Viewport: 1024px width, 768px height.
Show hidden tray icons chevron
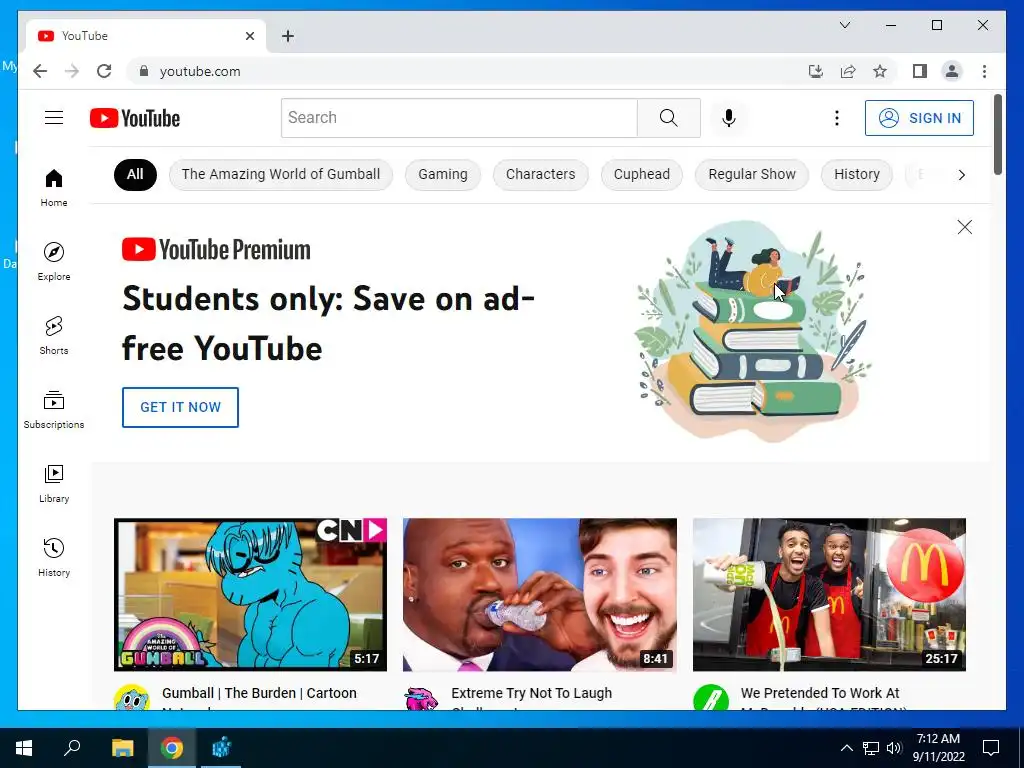(846, 748)
